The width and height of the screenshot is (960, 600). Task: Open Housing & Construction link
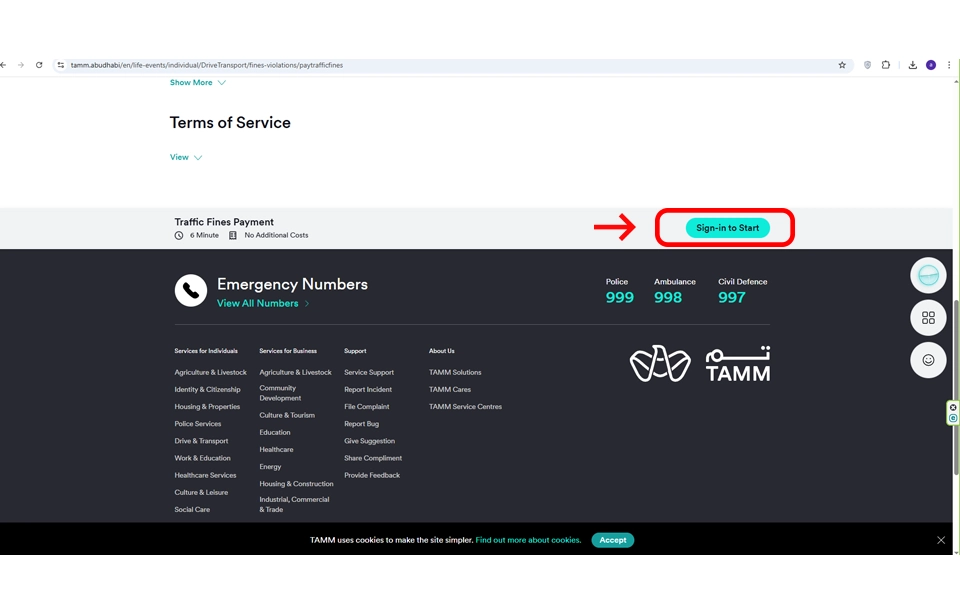point(296,484)
